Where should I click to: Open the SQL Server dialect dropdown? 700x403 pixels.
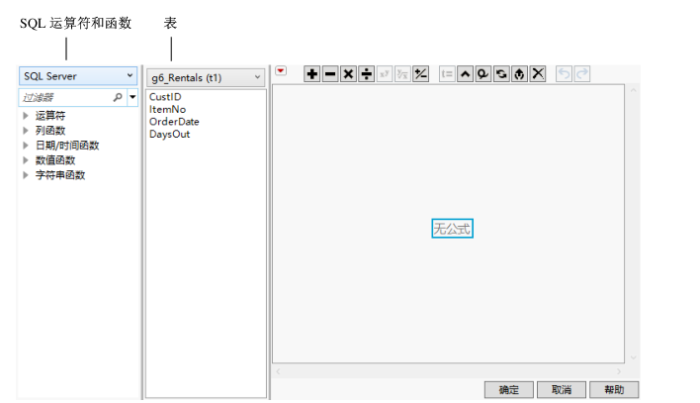[x=78, y=76]
